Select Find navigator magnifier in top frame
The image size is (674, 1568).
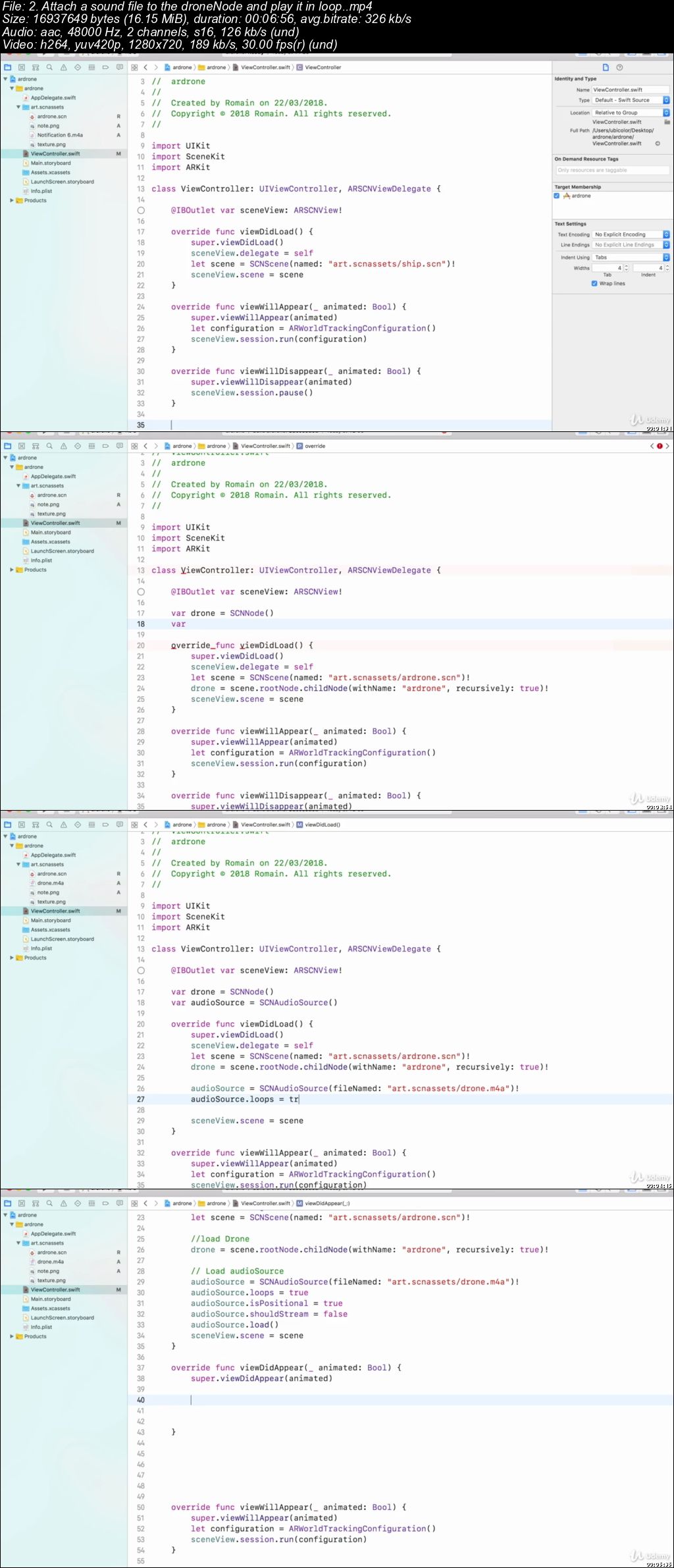point(49,67)
